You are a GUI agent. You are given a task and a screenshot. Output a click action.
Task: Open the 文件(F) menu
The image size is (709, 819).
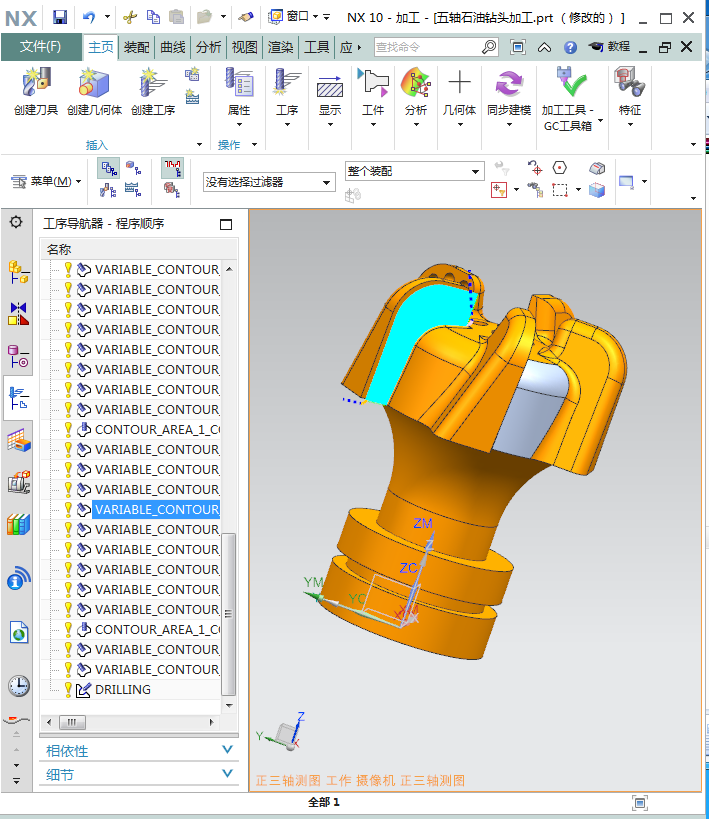41,47
